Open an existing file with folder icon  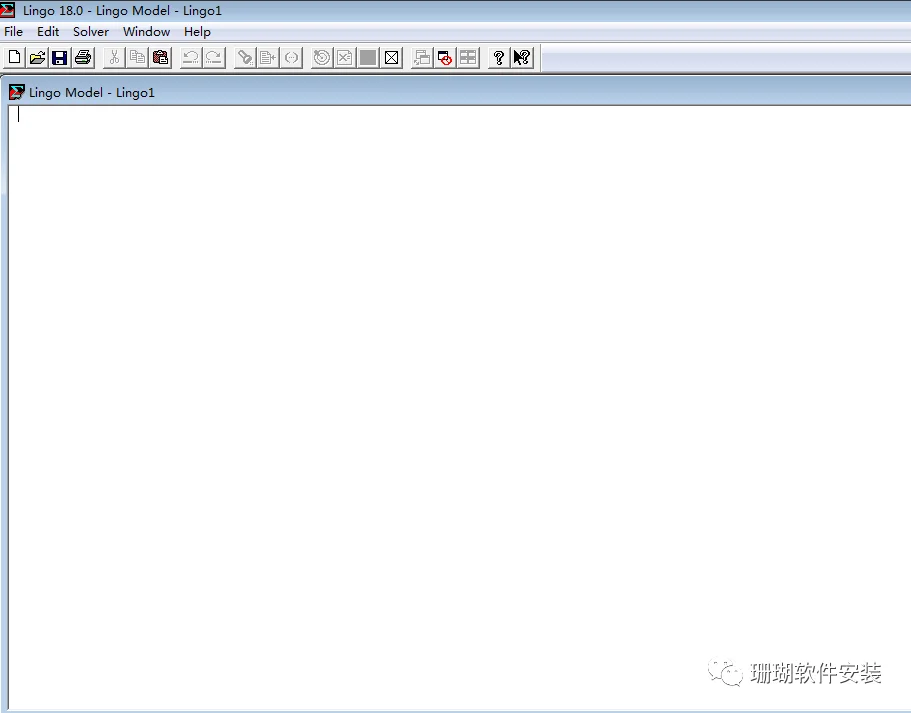[x=37, y=58]
